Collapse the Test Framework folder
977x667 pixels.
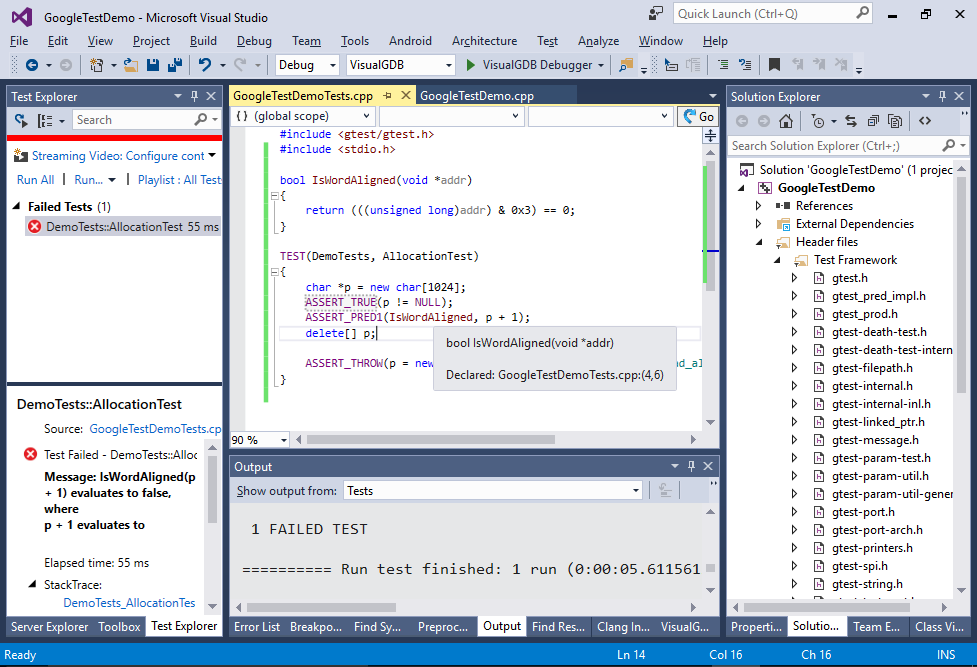[777, 260]
